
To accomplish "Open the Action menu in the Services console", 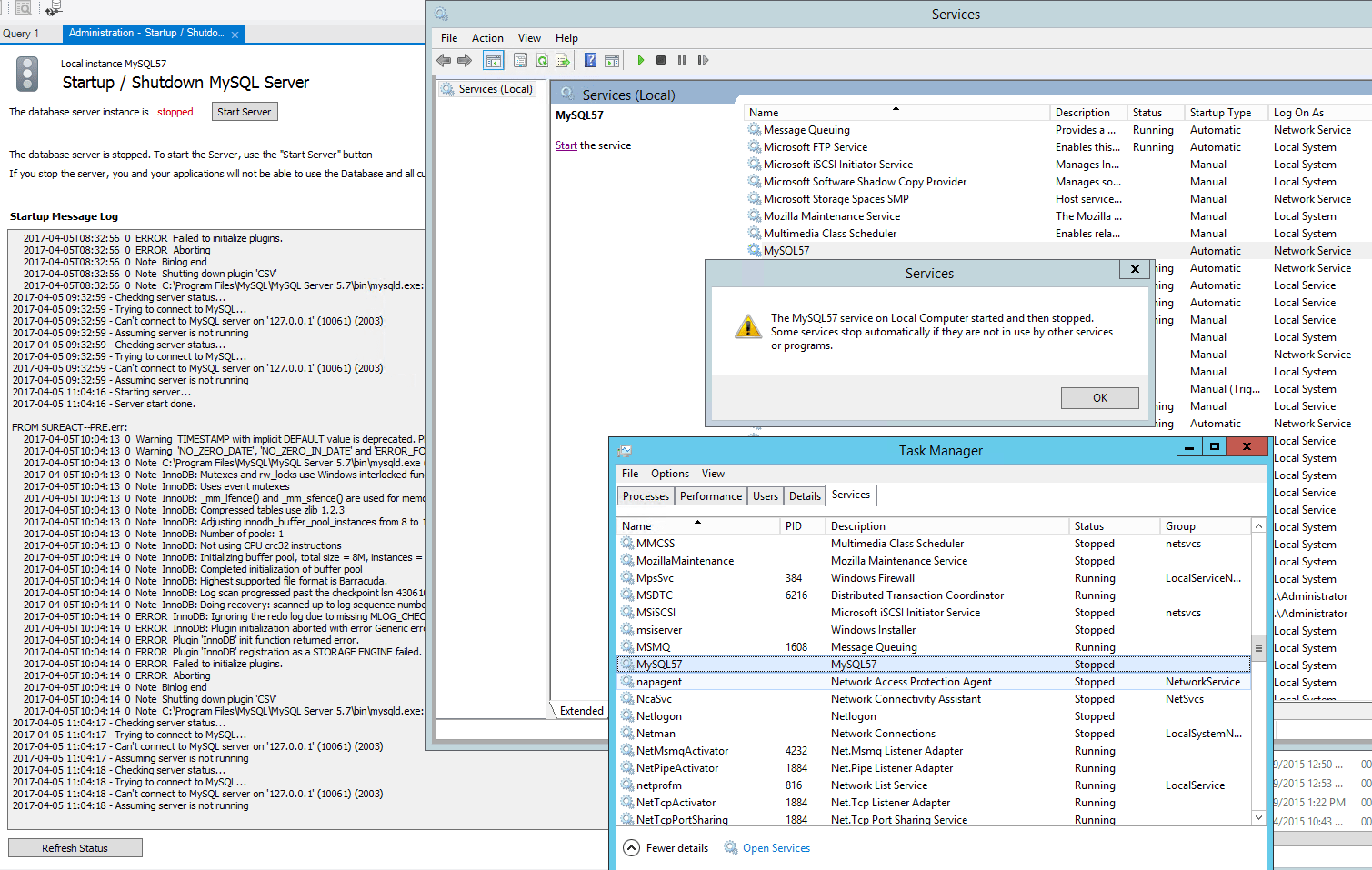I will (487, 38).
